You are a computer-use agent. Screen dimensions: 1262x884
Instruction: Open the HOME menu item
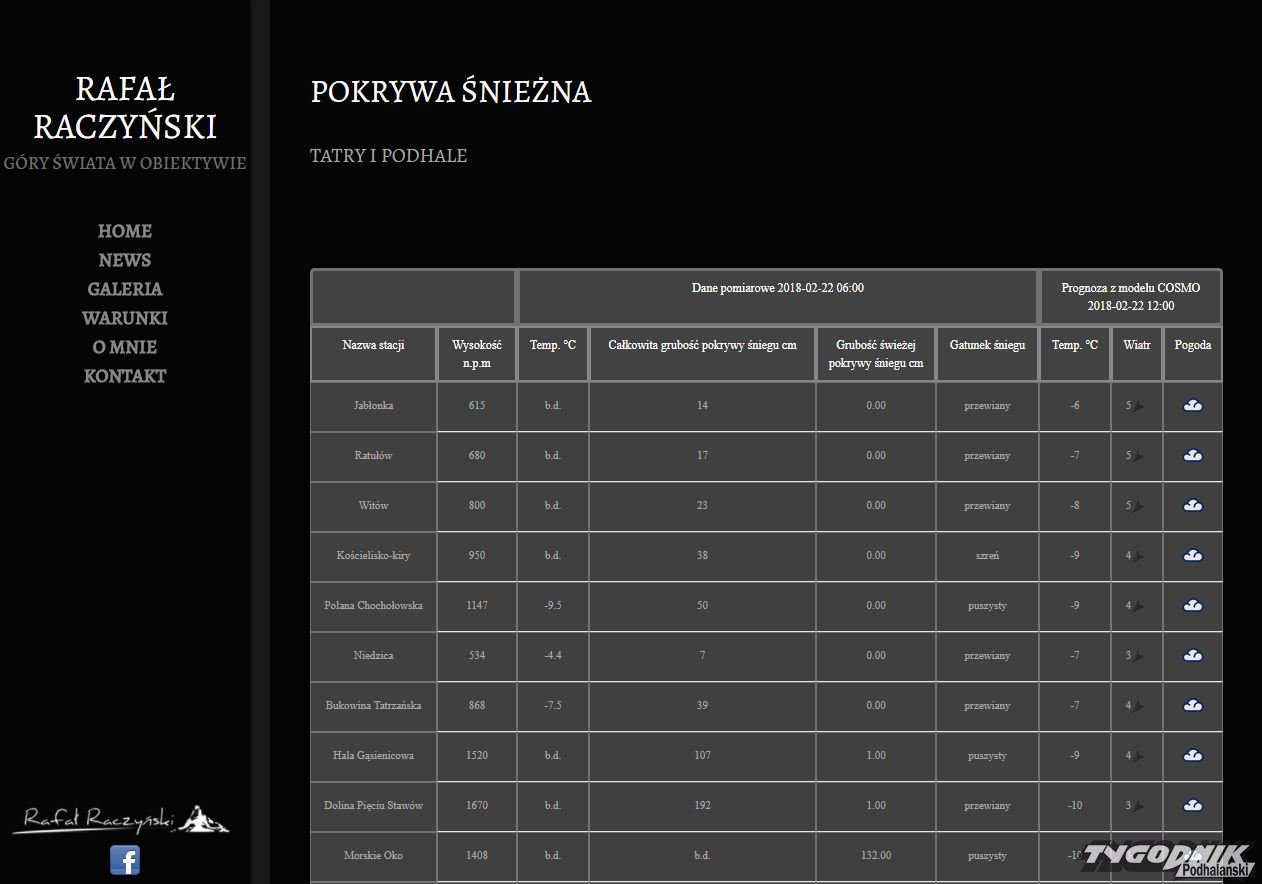point(125,231)
